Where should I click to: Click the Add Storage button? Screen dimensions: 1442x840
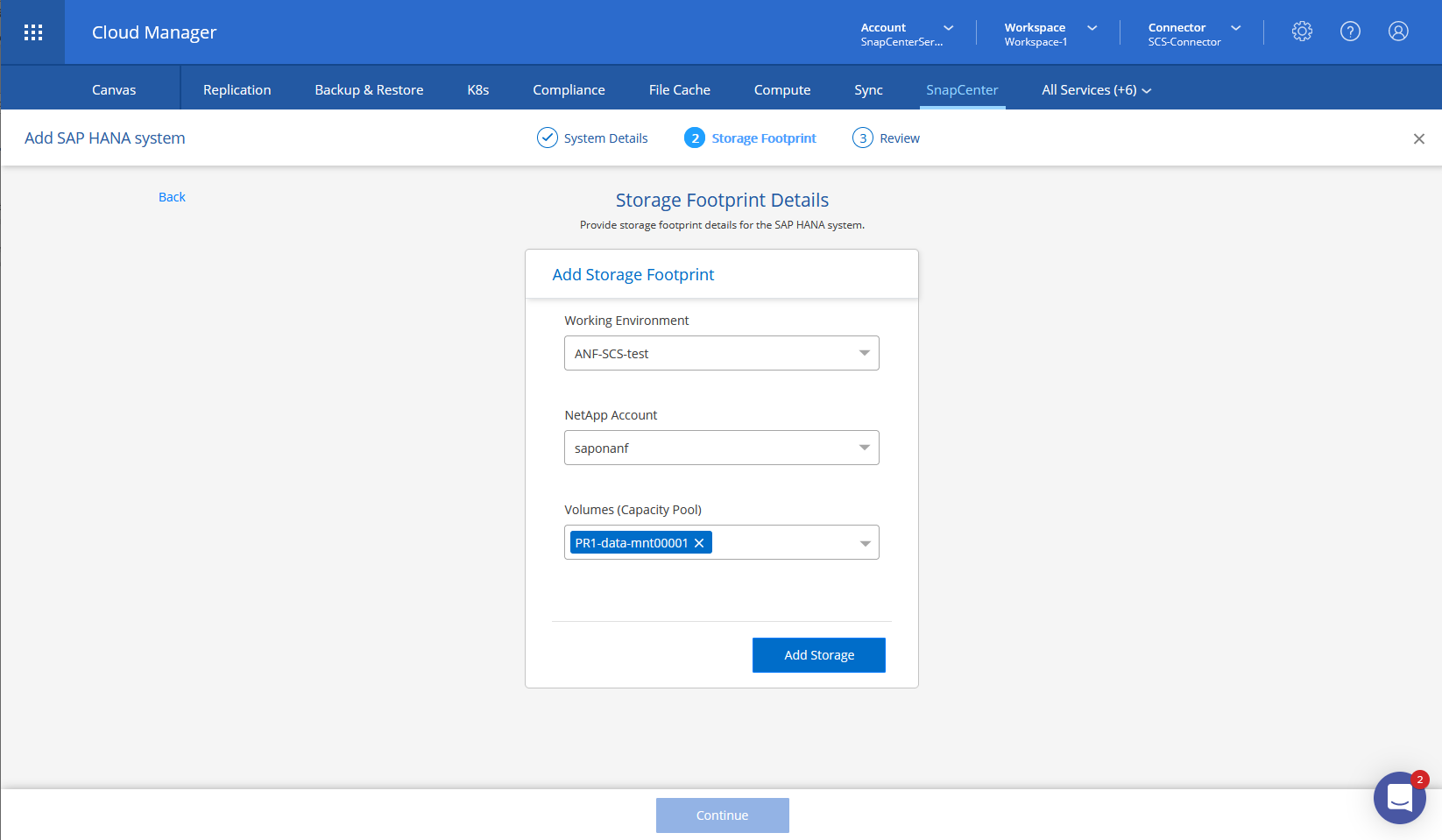click(819, 655)
